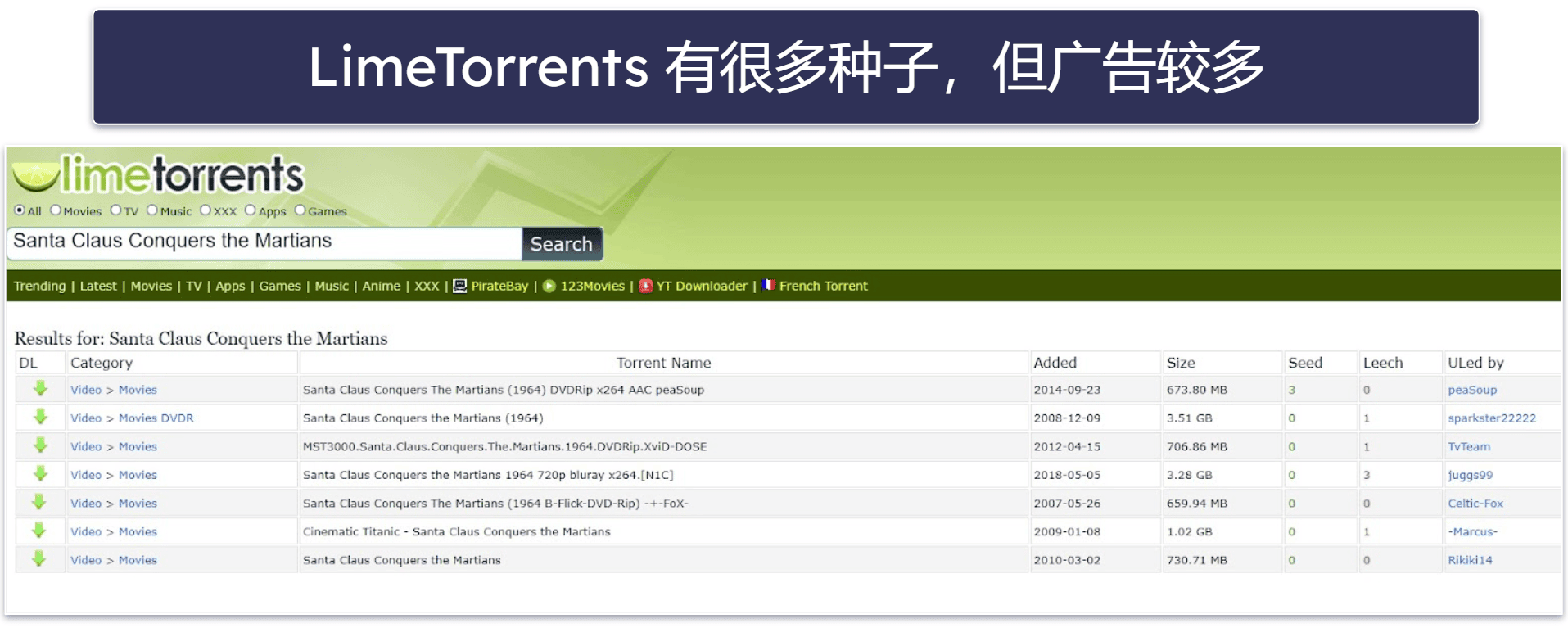Viewport: 1568px width, 628px height.
Task: Open the B-Flick-DVD-Rip torrent title
Action: [x=495, y=504]
